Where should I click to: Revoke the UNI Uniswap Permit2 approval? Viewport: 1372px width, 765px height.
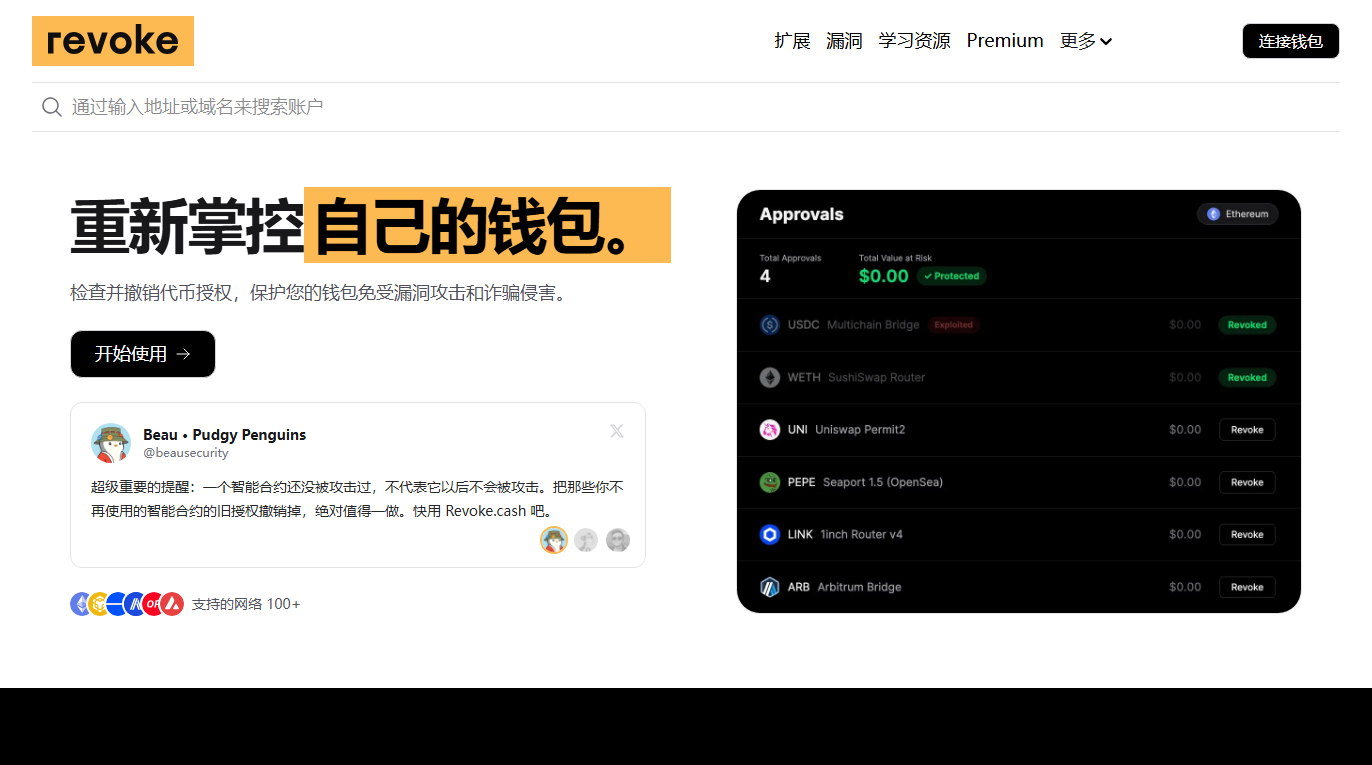coord(1247,430)
